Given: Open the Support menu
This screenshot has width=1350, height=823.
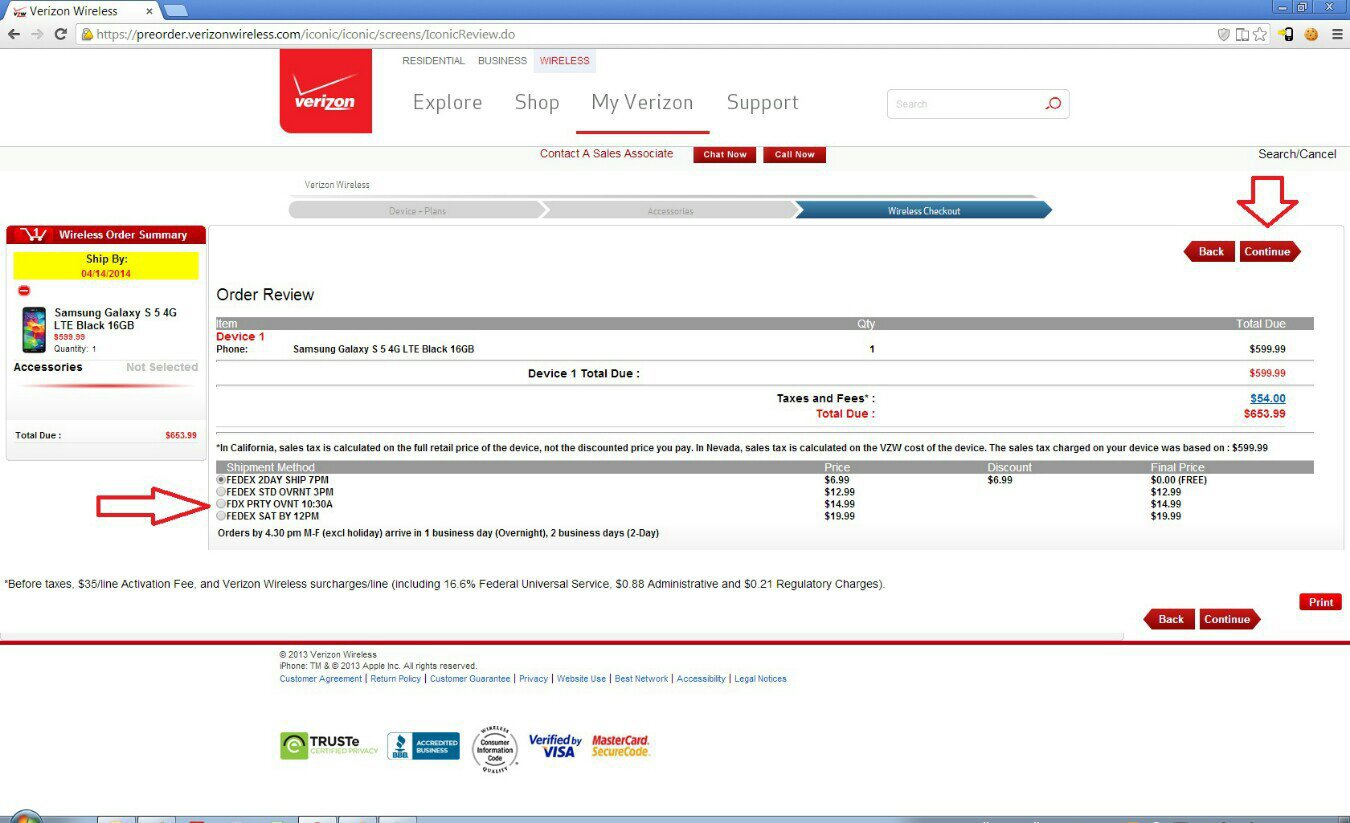Looking at the screenshot, I should [x=762, y=102].
